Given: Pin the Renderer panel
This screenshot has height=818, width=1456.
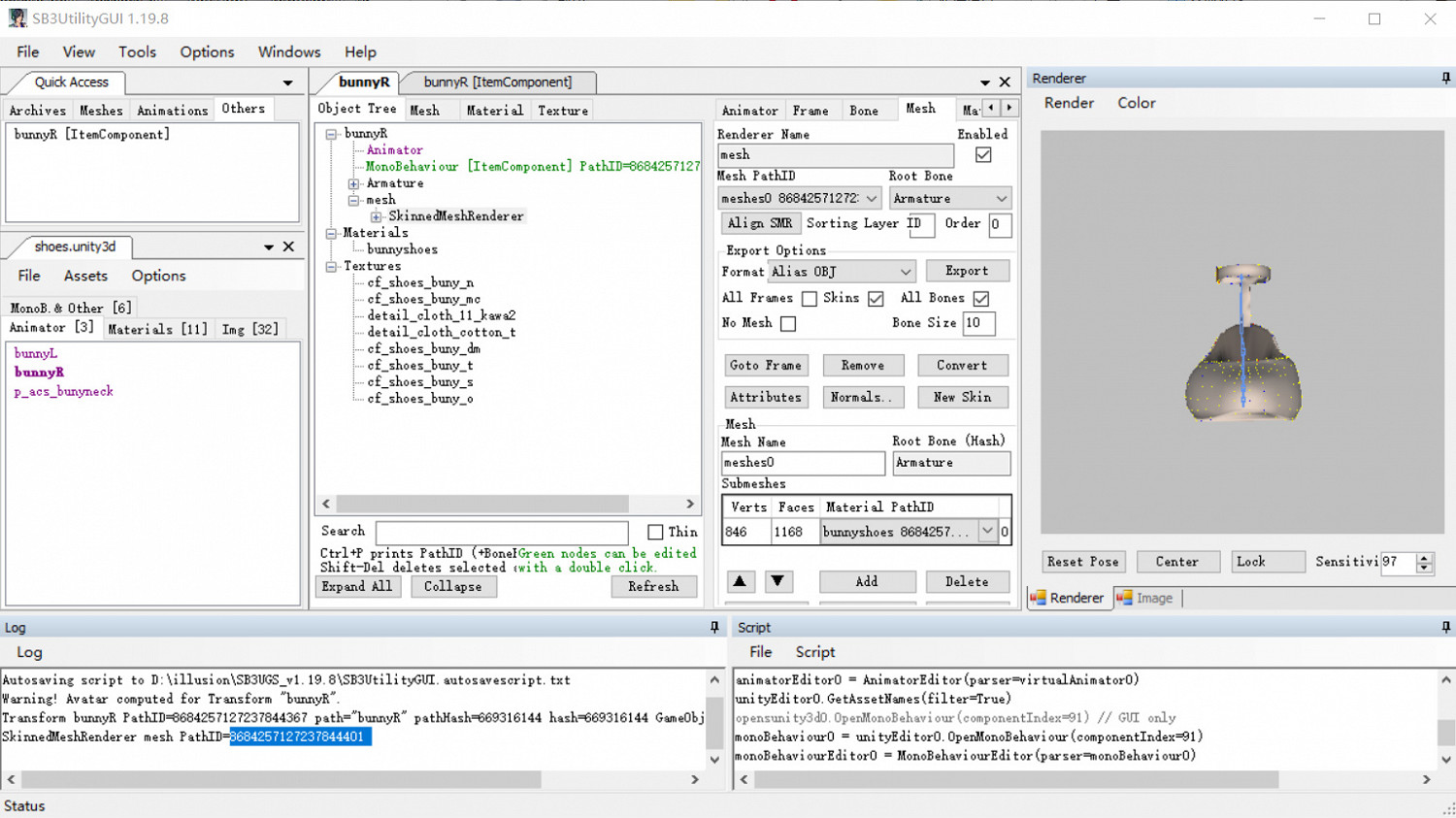Looking at the screenshot, I should coord(1445,78).
